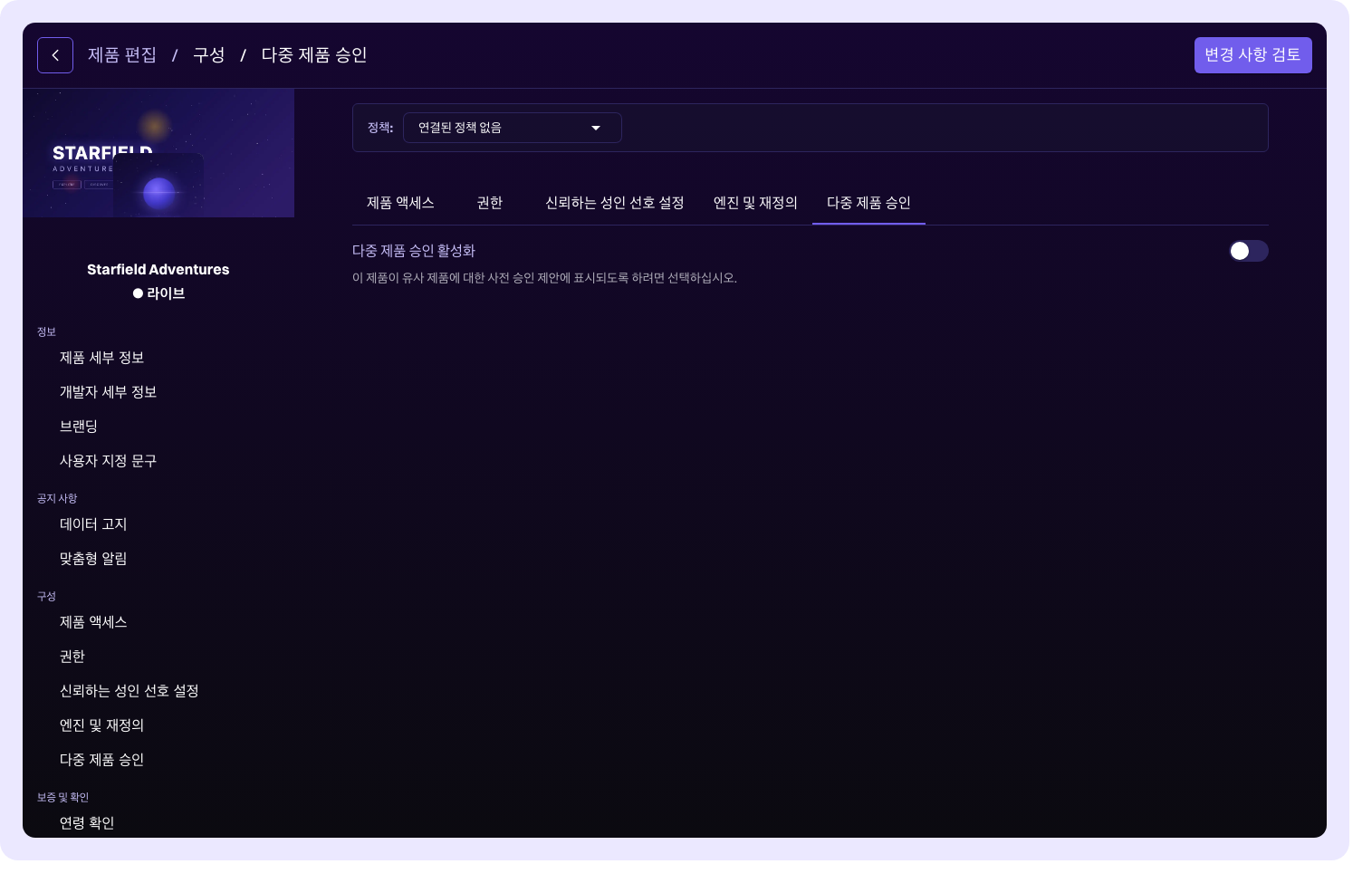Viewport: 1372px width, 883px height.
Task: Open 제품 세부 정보 in sidebar
Action: [x=102, y=358]
